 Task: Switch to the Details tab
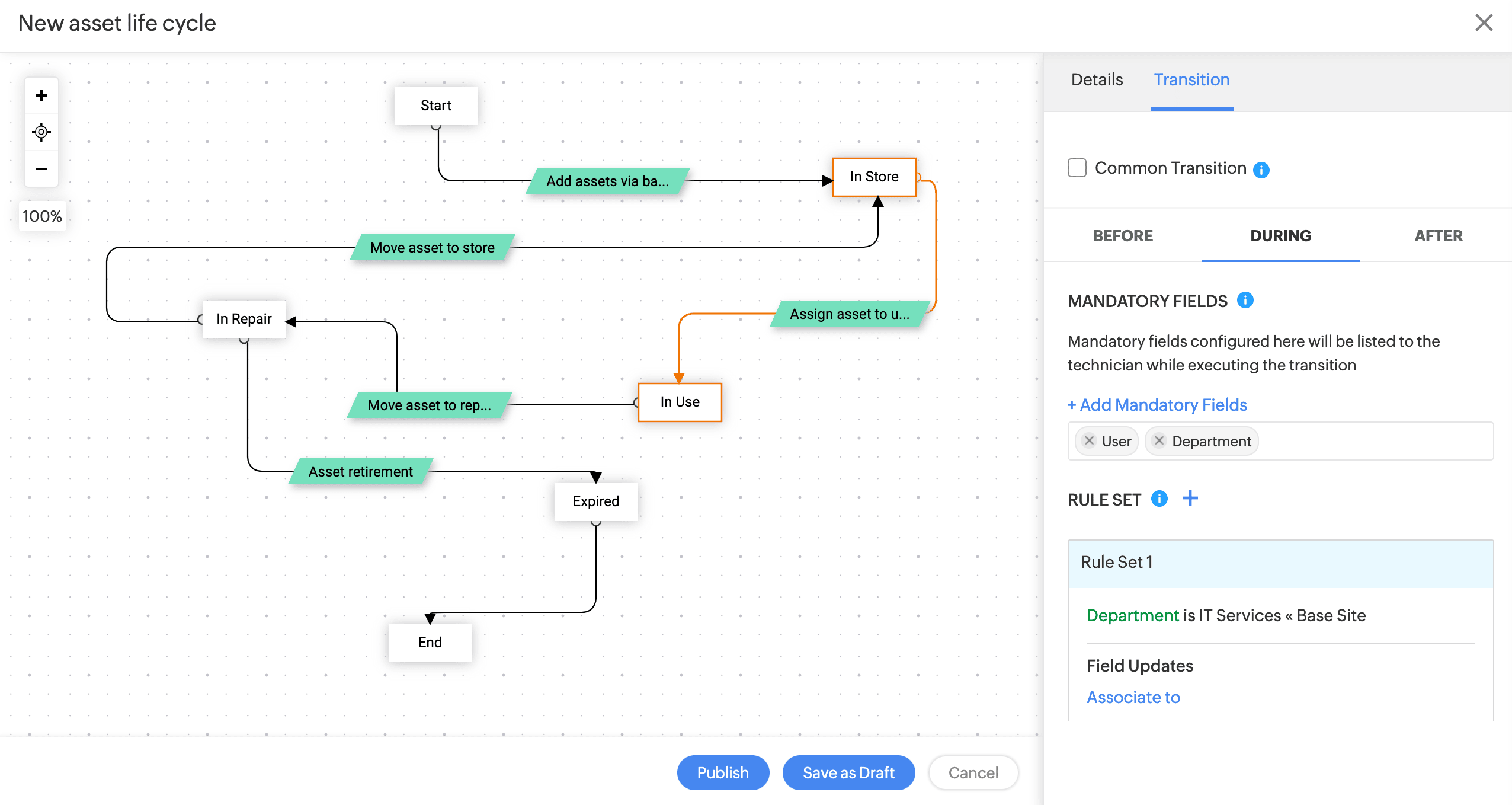[1097, 79]
